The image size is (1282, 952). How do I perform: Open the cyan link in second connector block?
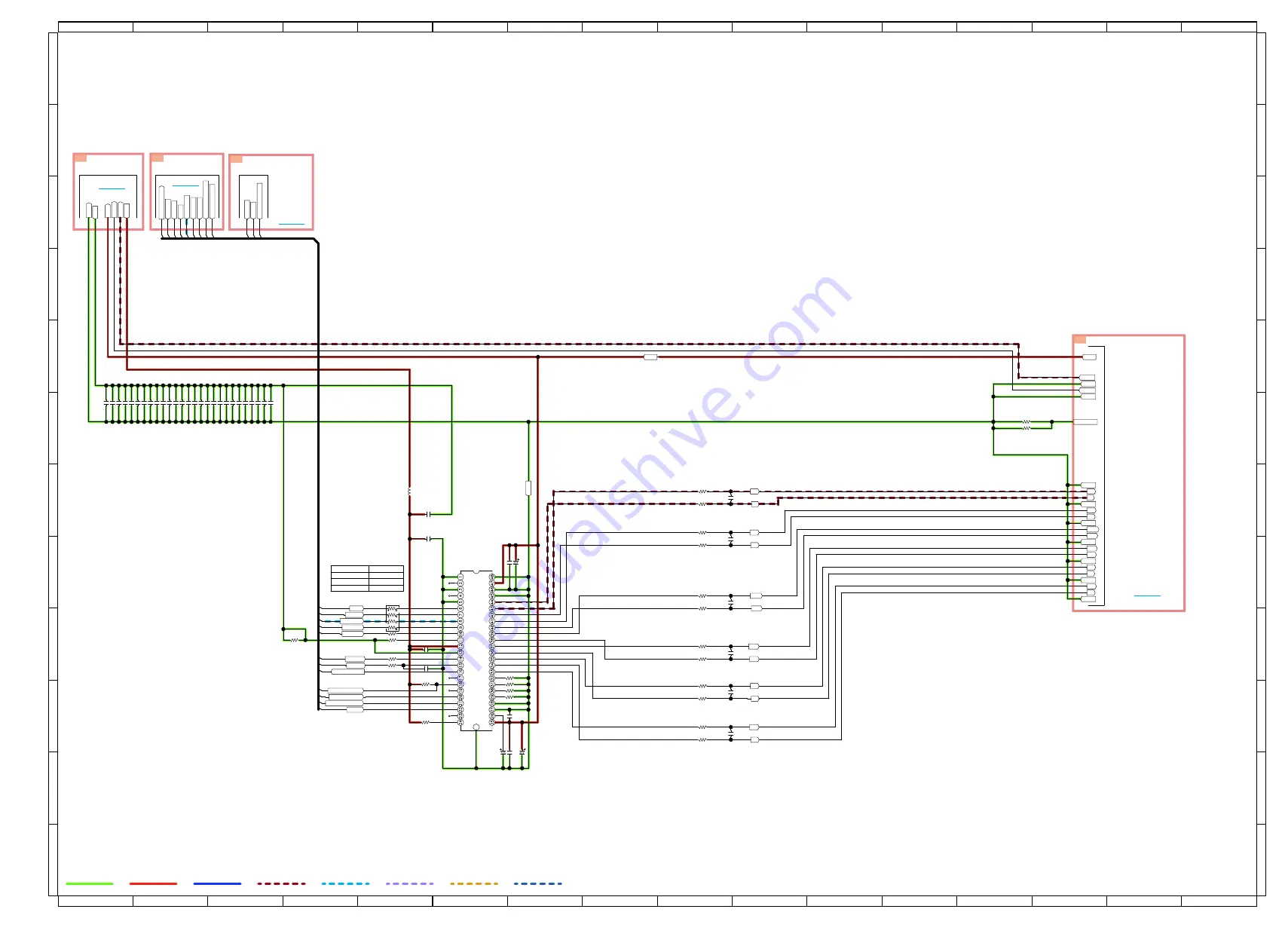coord(185,185)
